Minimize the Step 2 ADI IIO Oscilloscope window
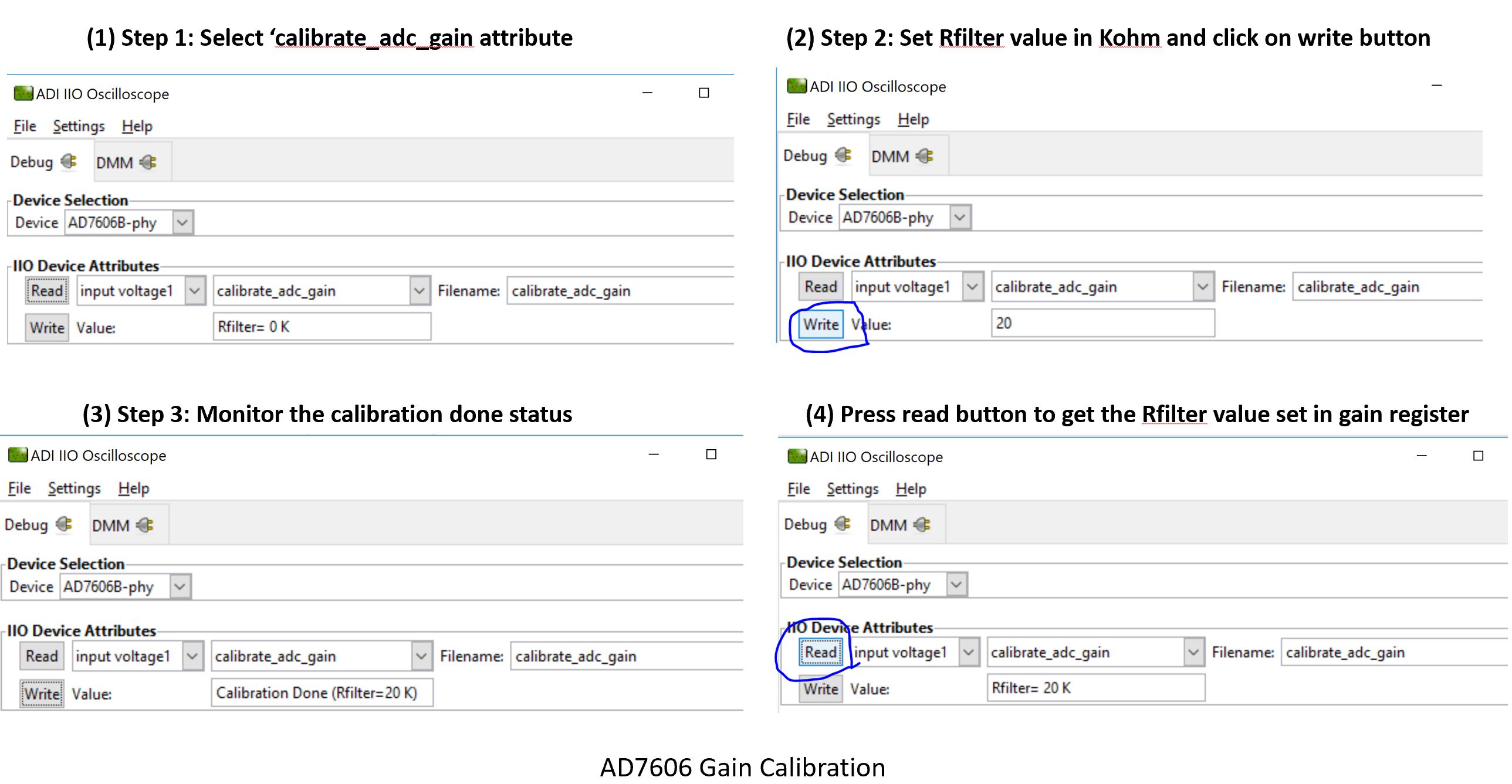 [x=1436, y=86]
